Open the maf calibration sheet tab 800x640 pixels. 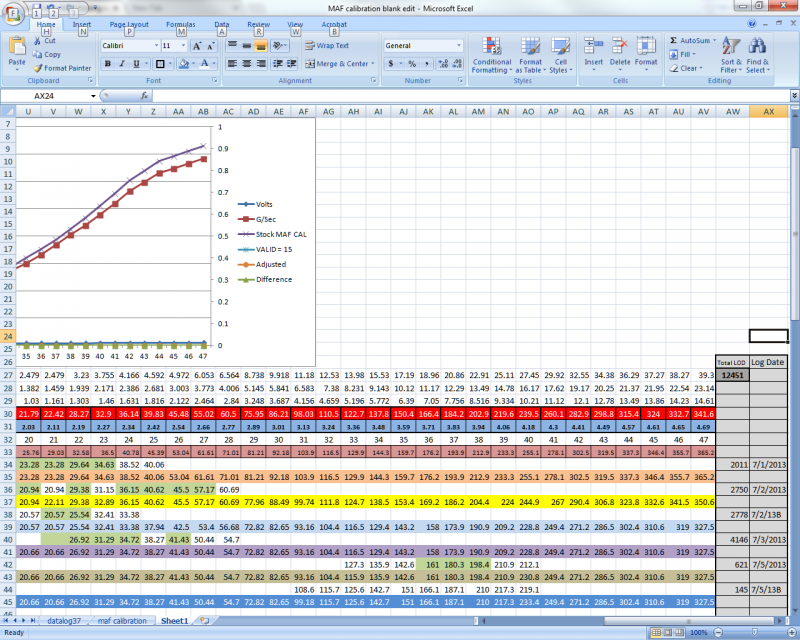[x=122, y=621]
